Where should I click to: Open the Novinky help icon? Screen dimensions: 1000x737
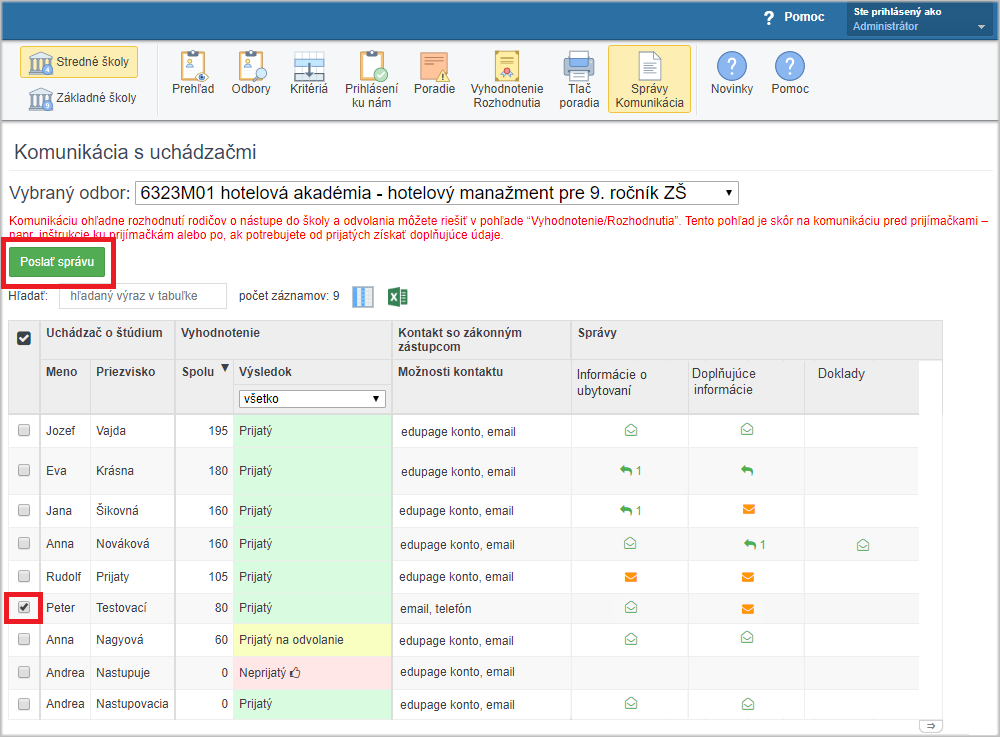coord(732,73)
